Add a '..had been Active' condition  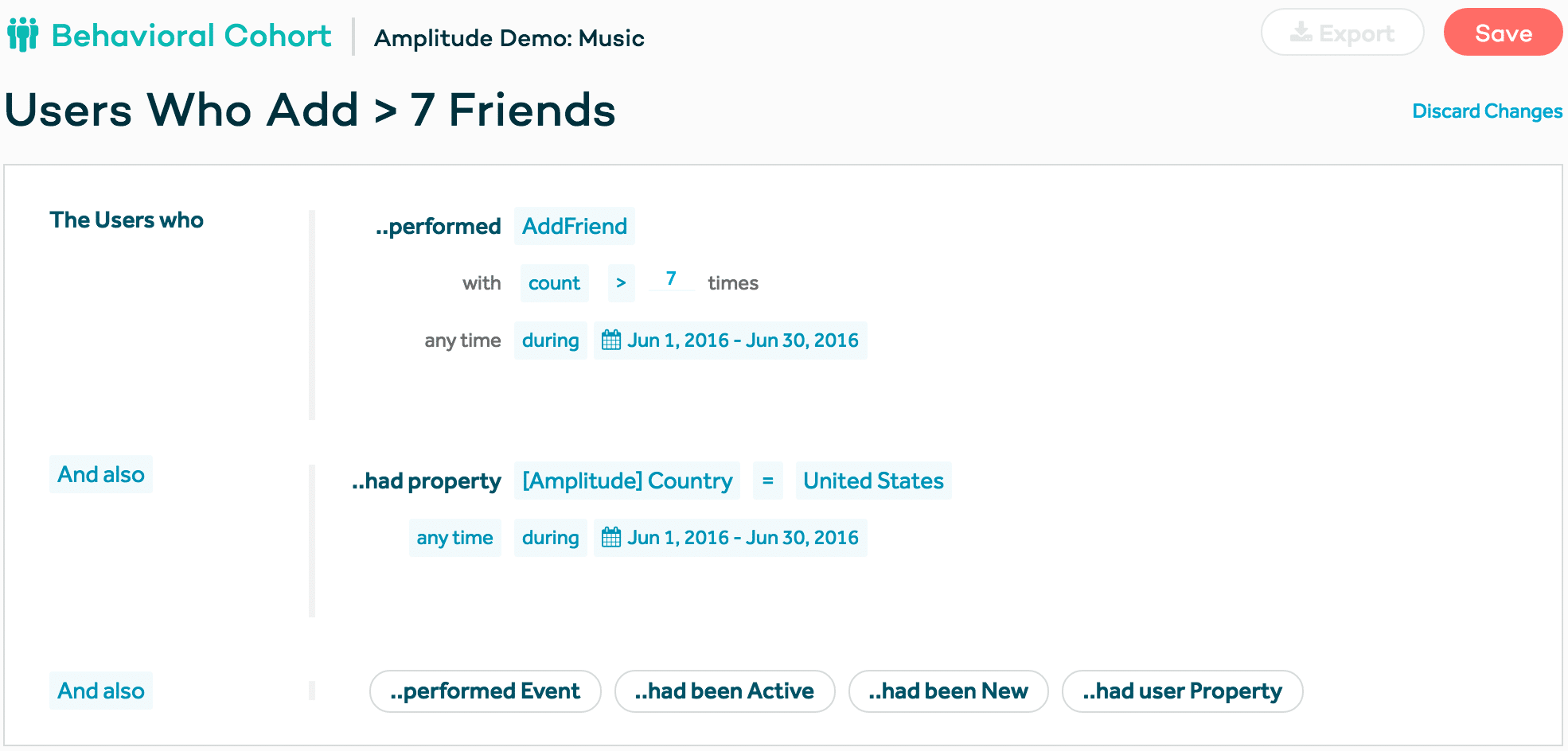724,691
